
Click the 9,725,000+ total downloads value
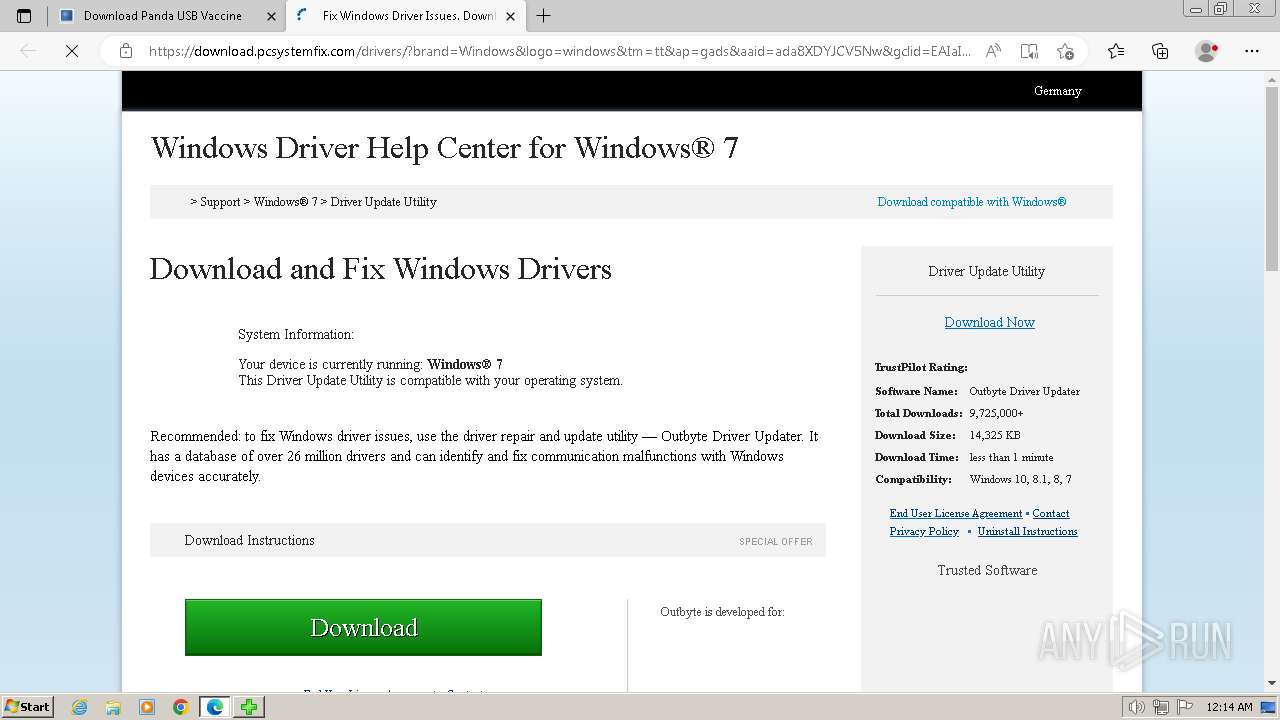996,413
